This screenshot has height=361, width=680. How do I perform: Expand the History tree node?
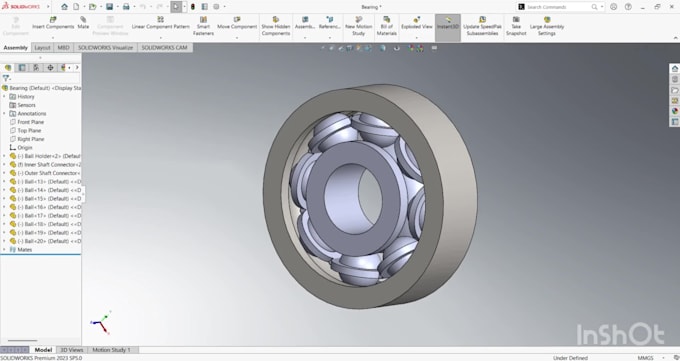click(x=4, y=96)
